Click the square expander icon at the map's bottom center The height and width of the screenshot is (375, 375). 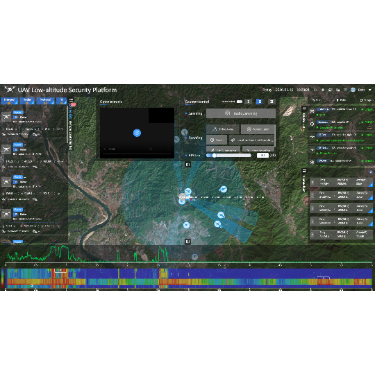(x=188, y=241)
